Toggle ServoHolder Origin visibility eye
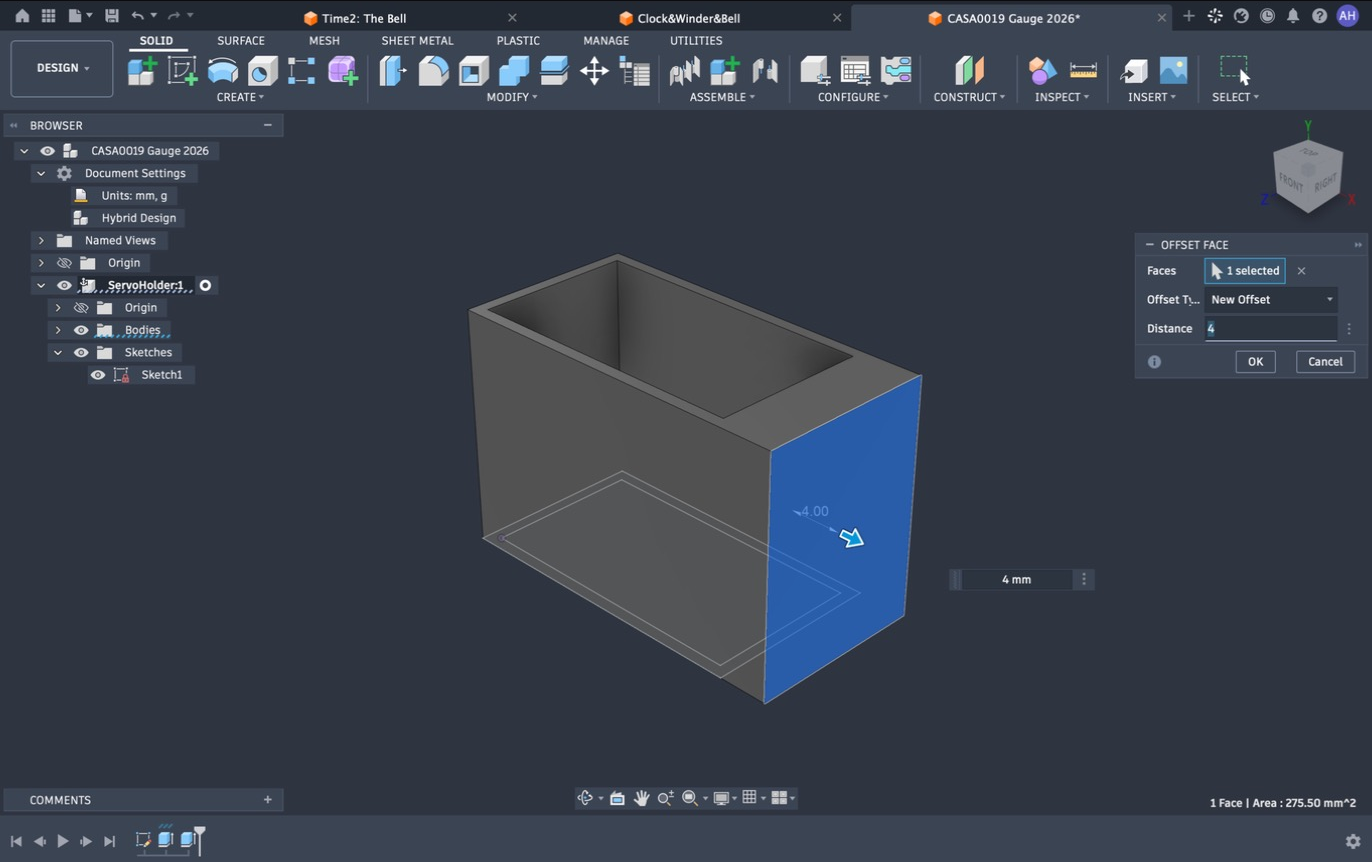Image resolution: width=1372 pixels, height=862 pixels. (x=81, y=308)
